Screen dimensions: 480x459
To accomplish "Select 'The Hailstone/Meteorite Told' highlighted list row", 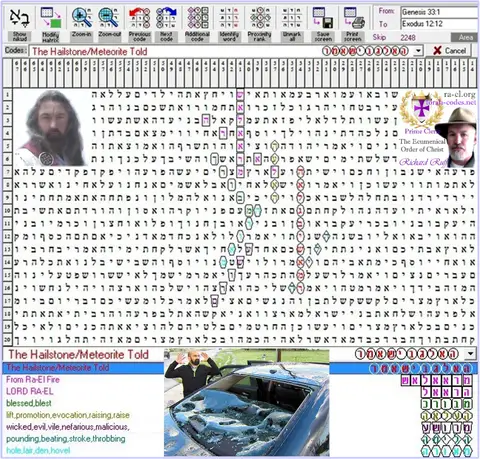I will pos(240,368).
